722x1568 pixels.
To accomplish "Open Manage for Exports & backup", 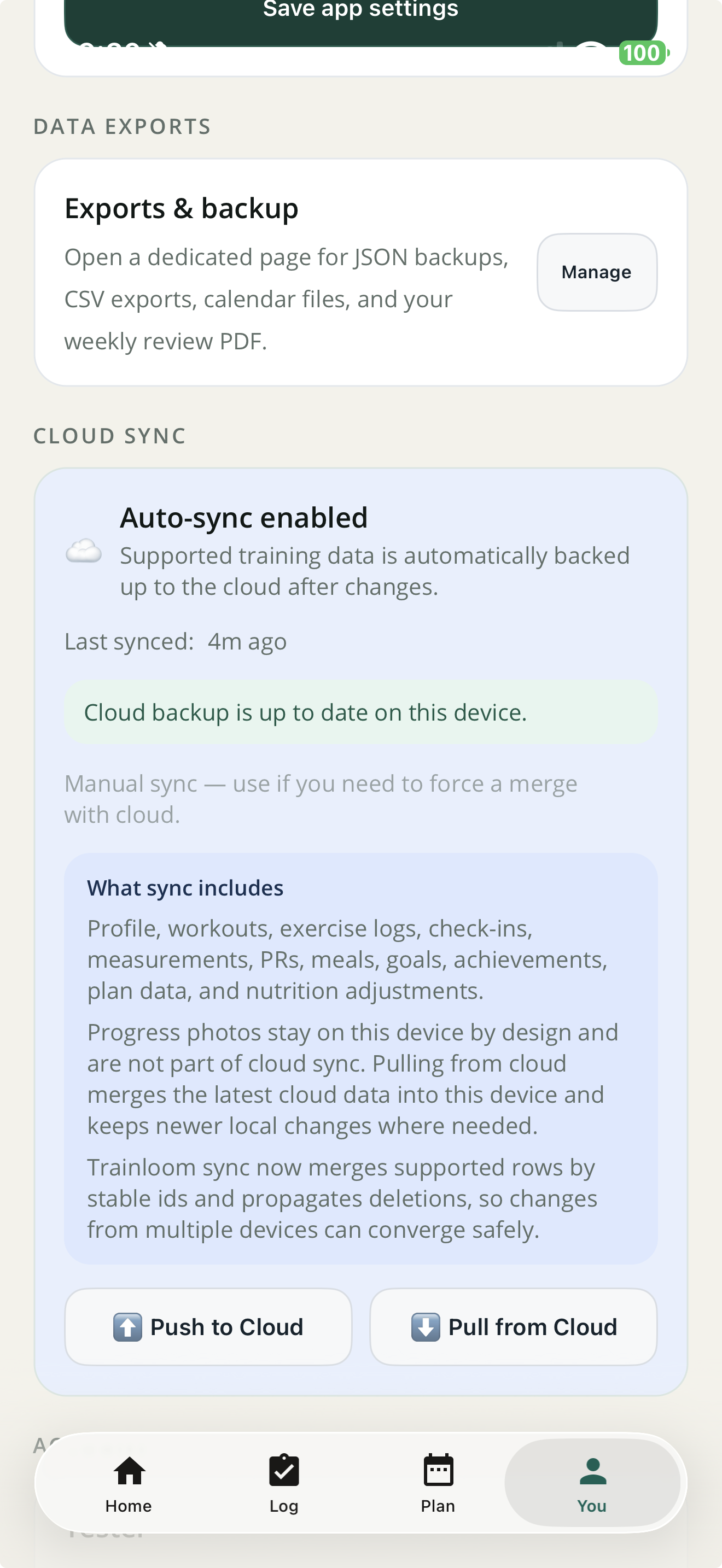I will (596, 272).
